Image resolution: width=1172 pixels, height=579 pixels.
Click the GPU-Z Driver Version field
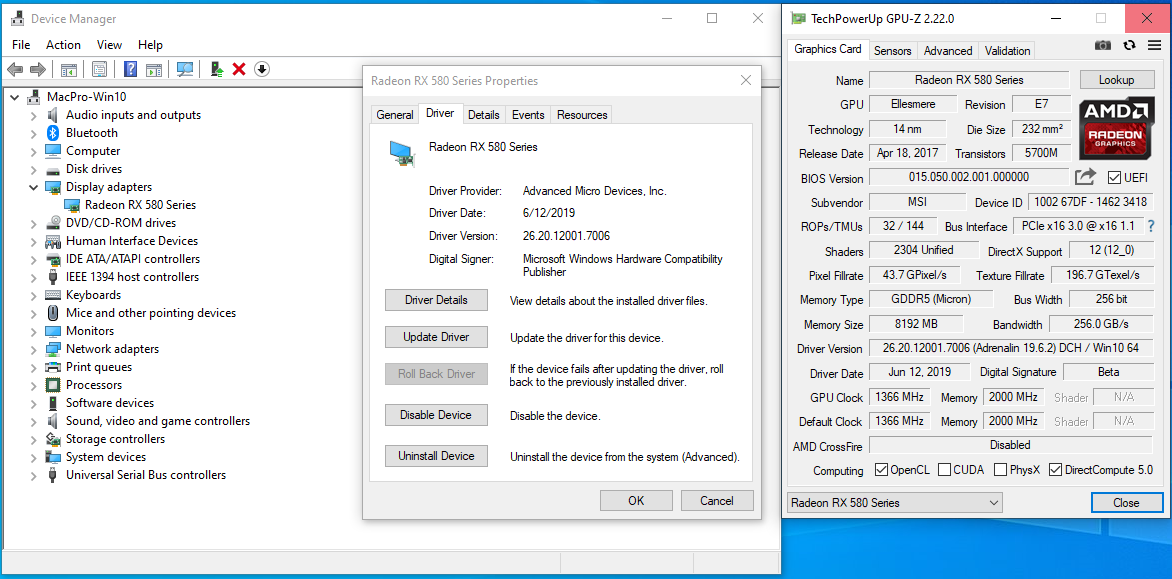[x=1011, y=348]
